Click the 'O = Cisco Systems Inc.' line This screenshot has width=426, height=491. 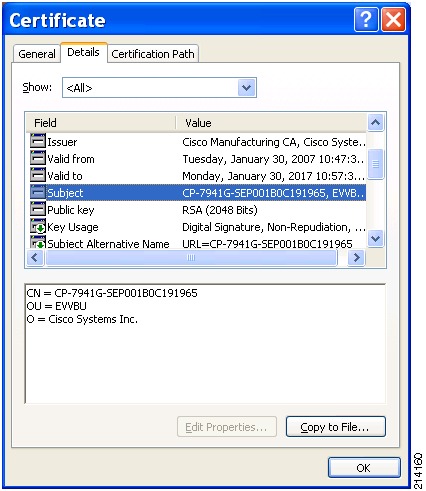(x=82, y=319)
